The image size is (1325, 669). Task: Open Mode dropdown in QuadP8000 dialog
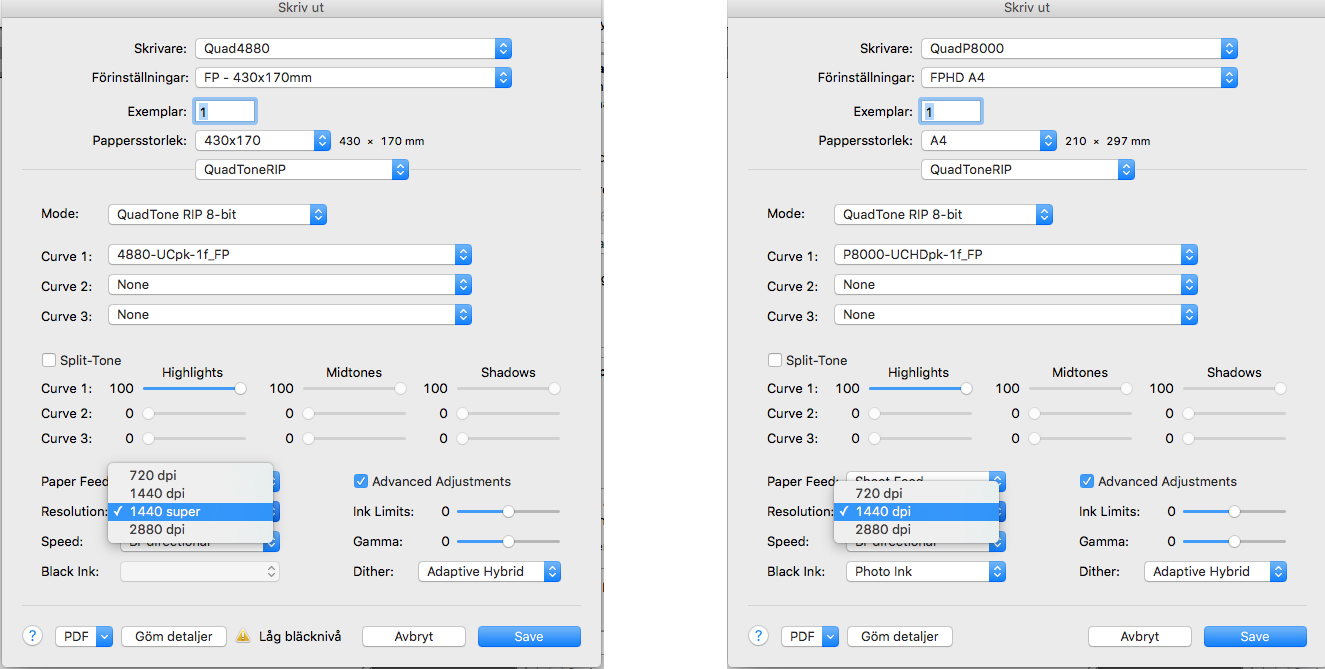tap(943, 214)
